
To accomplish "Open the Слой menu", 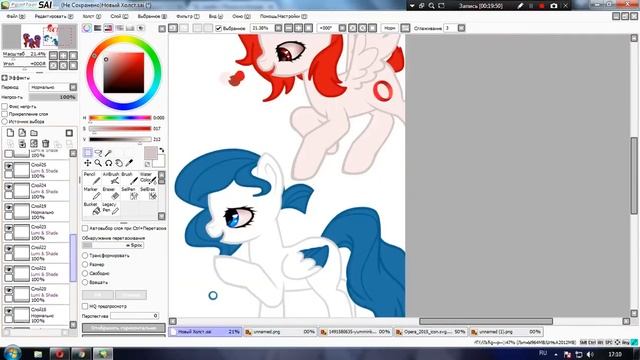I will click(119, 16).
